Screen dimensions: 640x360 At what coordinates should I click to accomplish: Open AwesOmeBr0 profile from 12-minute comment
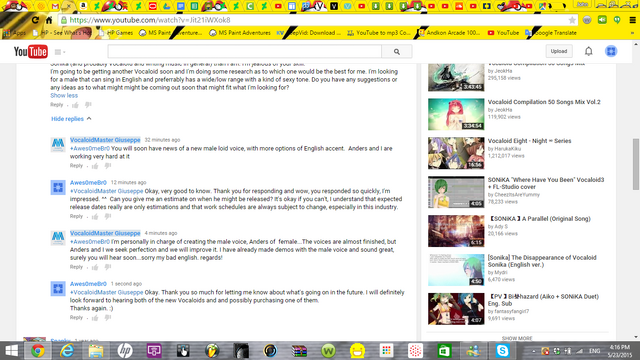coord(88,182)
